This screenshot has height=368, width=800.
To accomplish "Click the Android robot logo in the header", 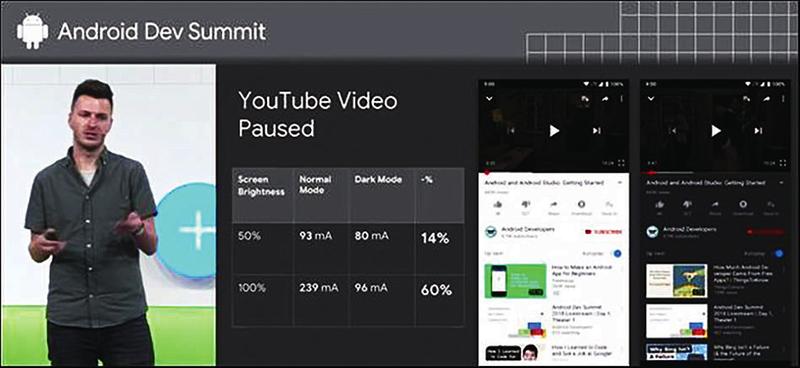I will (x=32, y=31).
